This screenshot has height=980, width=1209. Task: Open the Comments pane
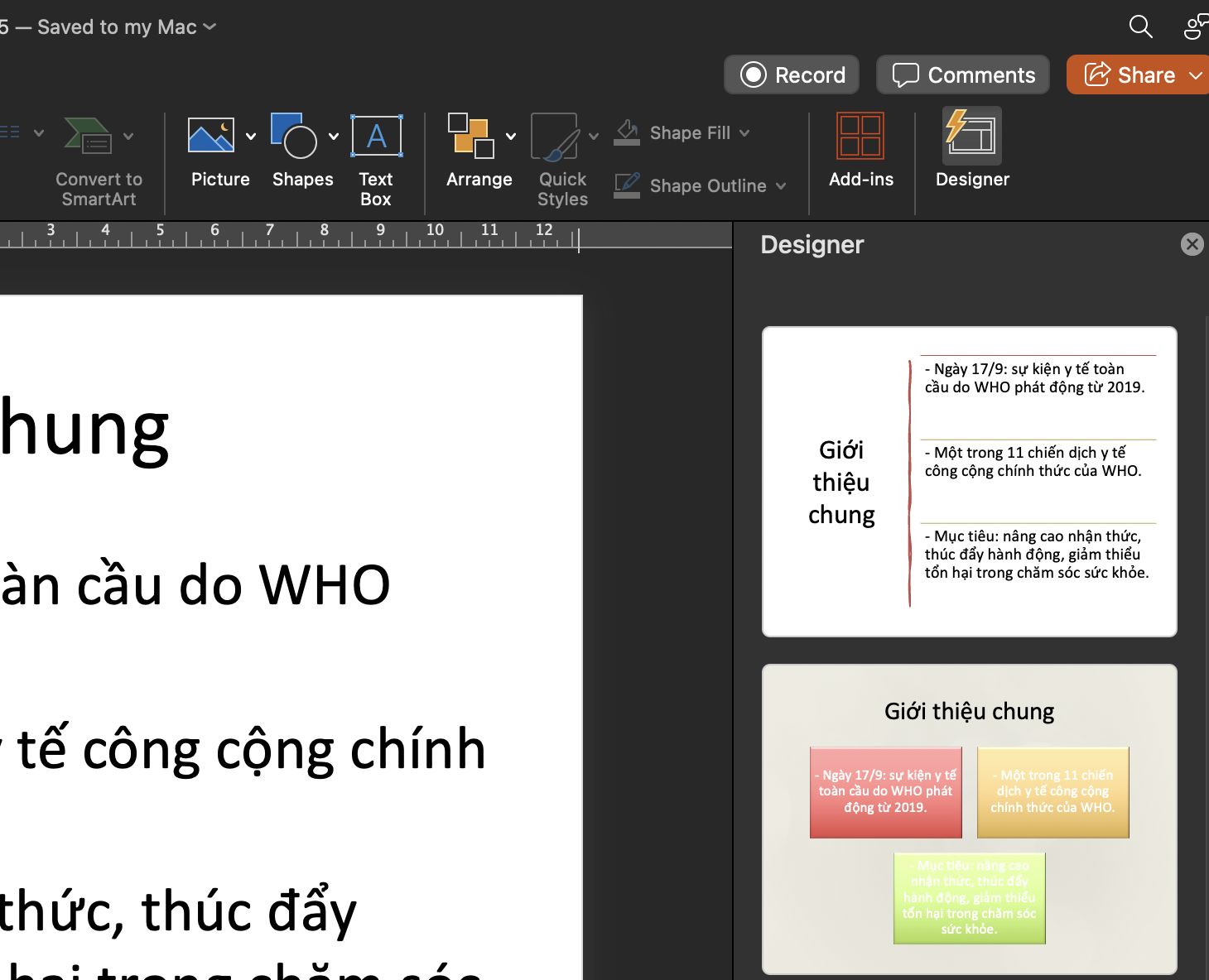[x=963, y=75]
